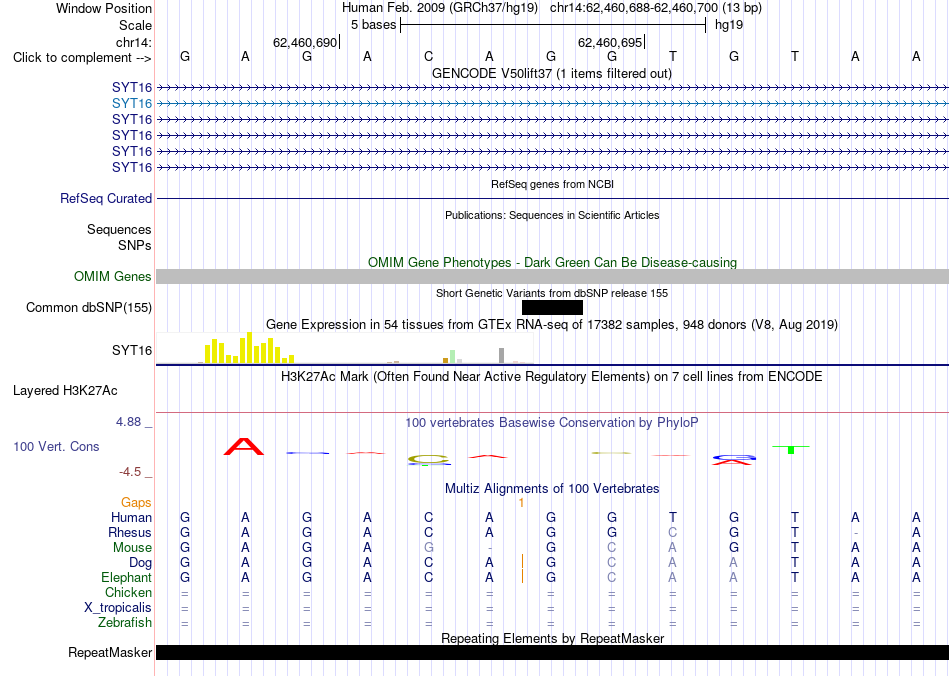The height and width of the screenshot is (676, 950).
Task: Click the hg19 label beside the scale bar
Action: tap(729, 25)
